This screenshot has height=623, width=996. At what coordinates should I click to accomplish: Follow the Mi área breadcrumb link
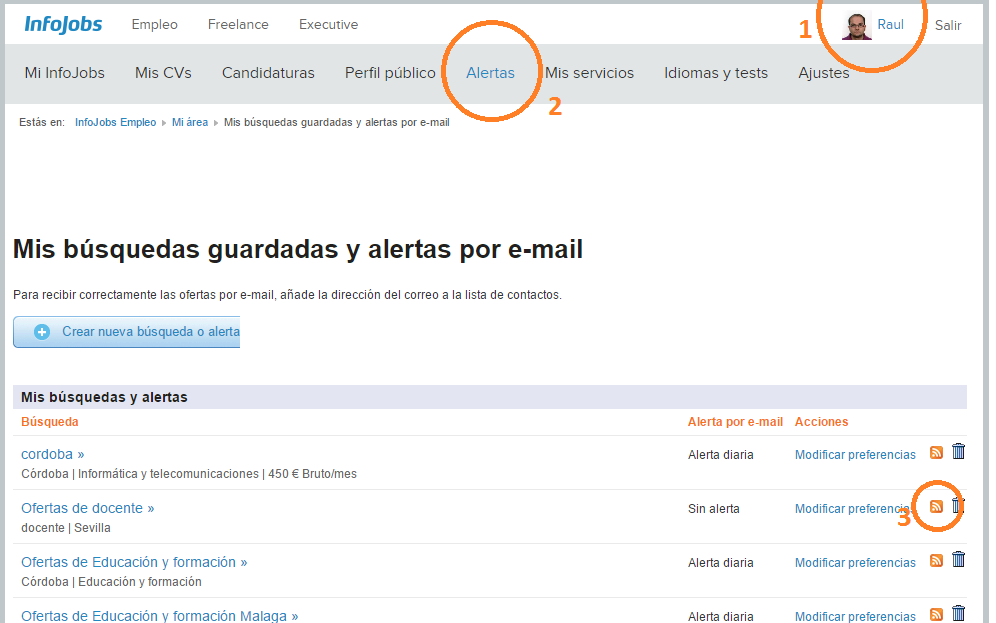click(x=190, y=122)
